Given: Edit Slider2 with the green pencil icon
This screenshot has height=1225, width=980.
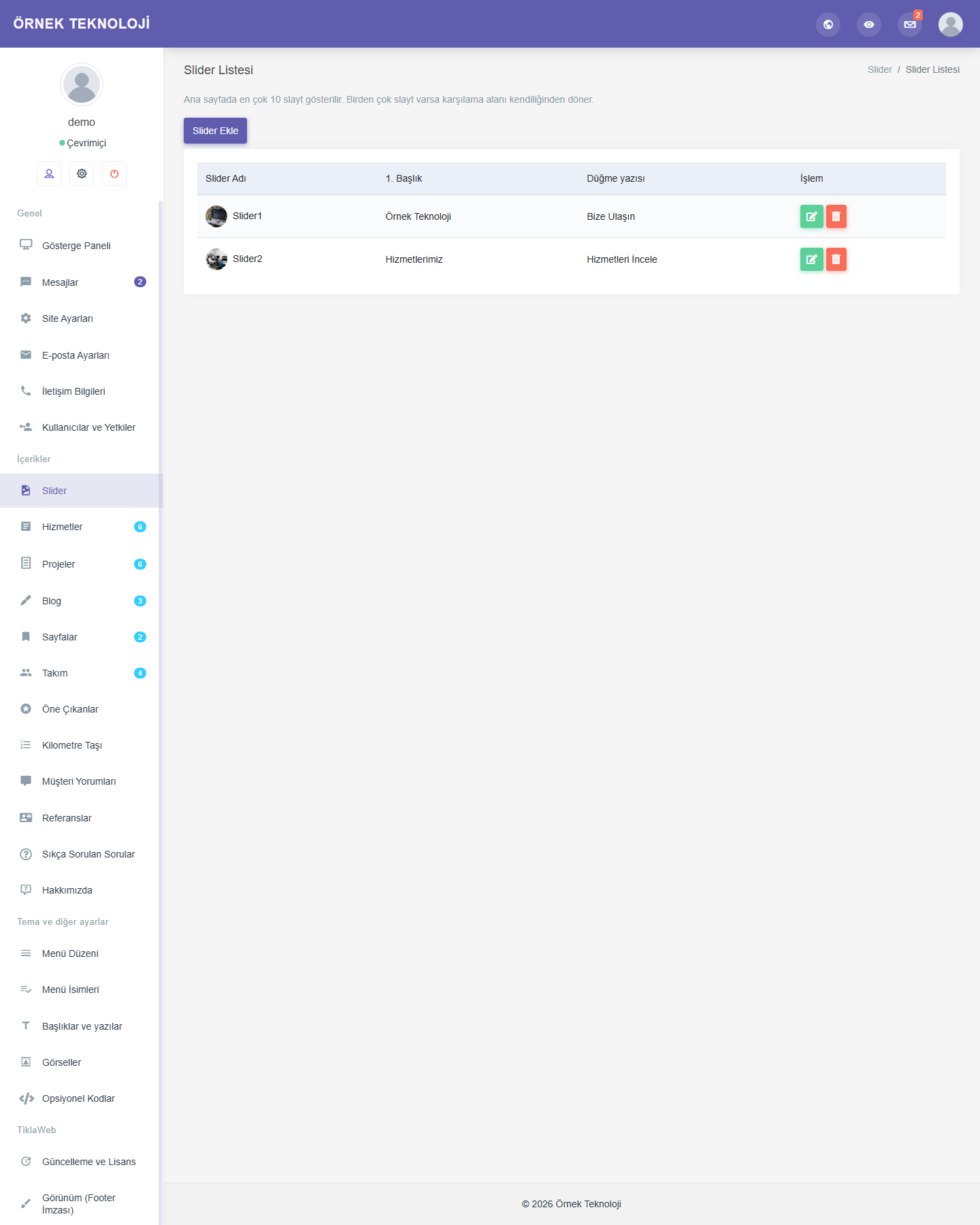Looking at the screenshot, I should [812, 259].
